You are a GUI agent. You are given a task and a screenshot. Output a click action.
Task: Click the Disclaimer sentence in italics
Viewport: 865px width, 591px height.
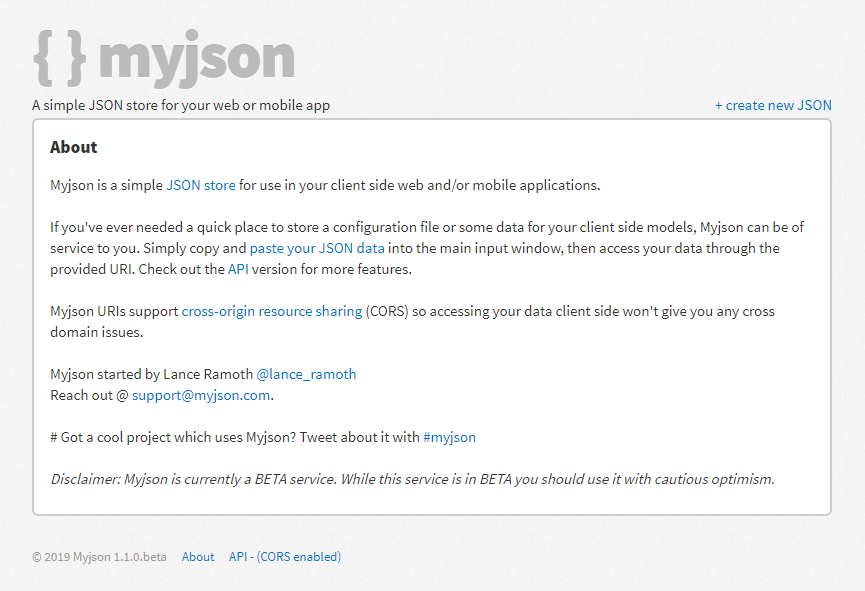coord(413,479)
